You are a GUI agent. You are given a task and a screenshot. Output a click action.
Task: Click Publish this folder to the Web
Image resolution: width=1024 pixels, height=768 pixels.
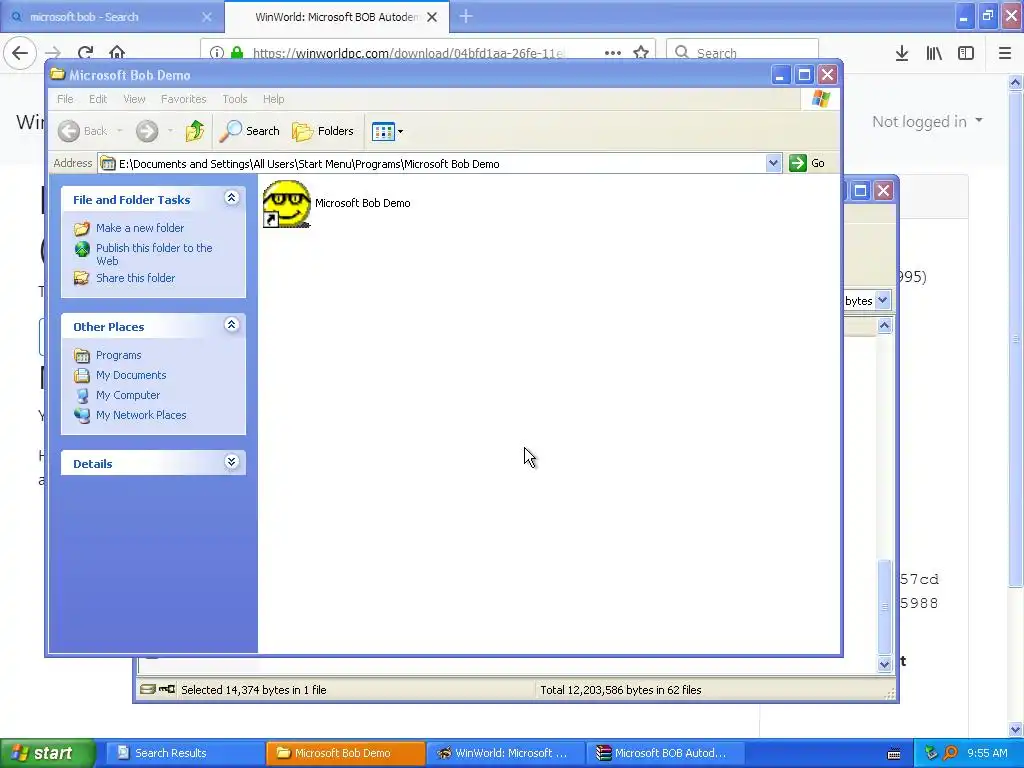click(154, 254)
